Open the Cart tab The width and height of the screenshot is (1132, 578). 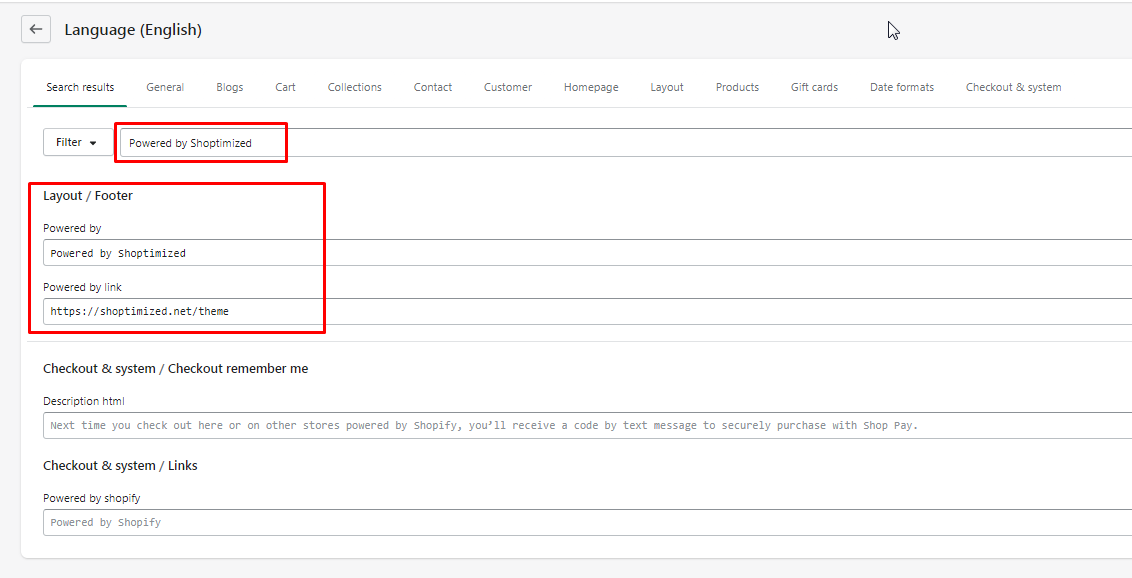click(285, 87)
